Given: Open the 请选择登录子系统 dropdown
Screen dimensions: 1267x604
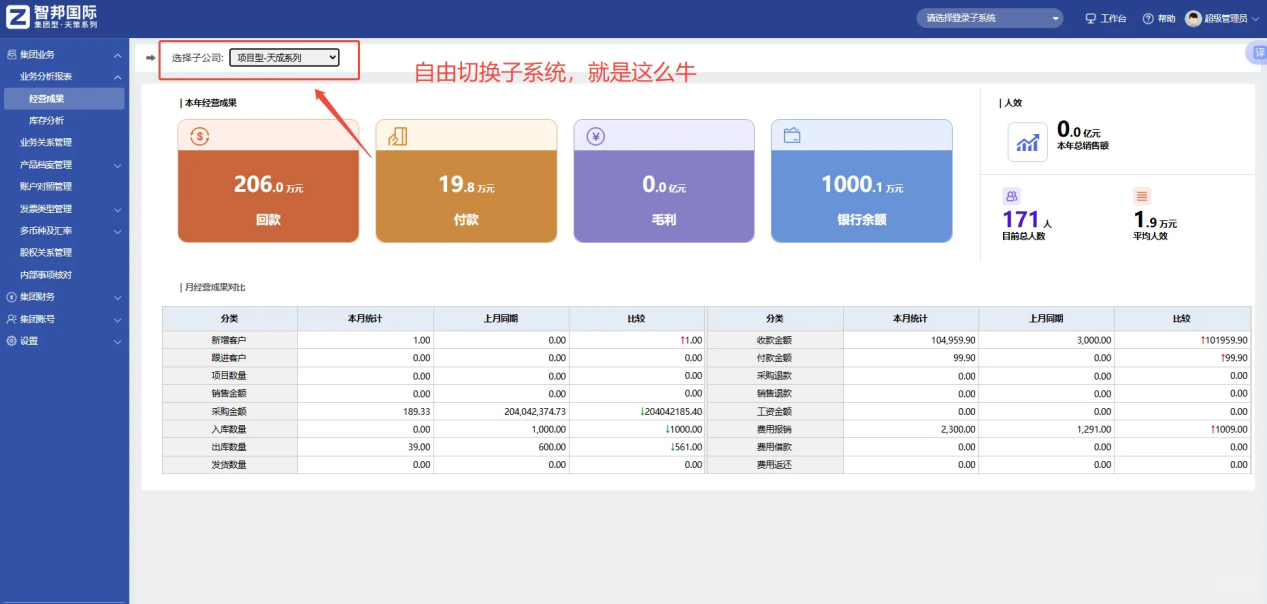Looking at the screenshot, I should click(988, 17).
